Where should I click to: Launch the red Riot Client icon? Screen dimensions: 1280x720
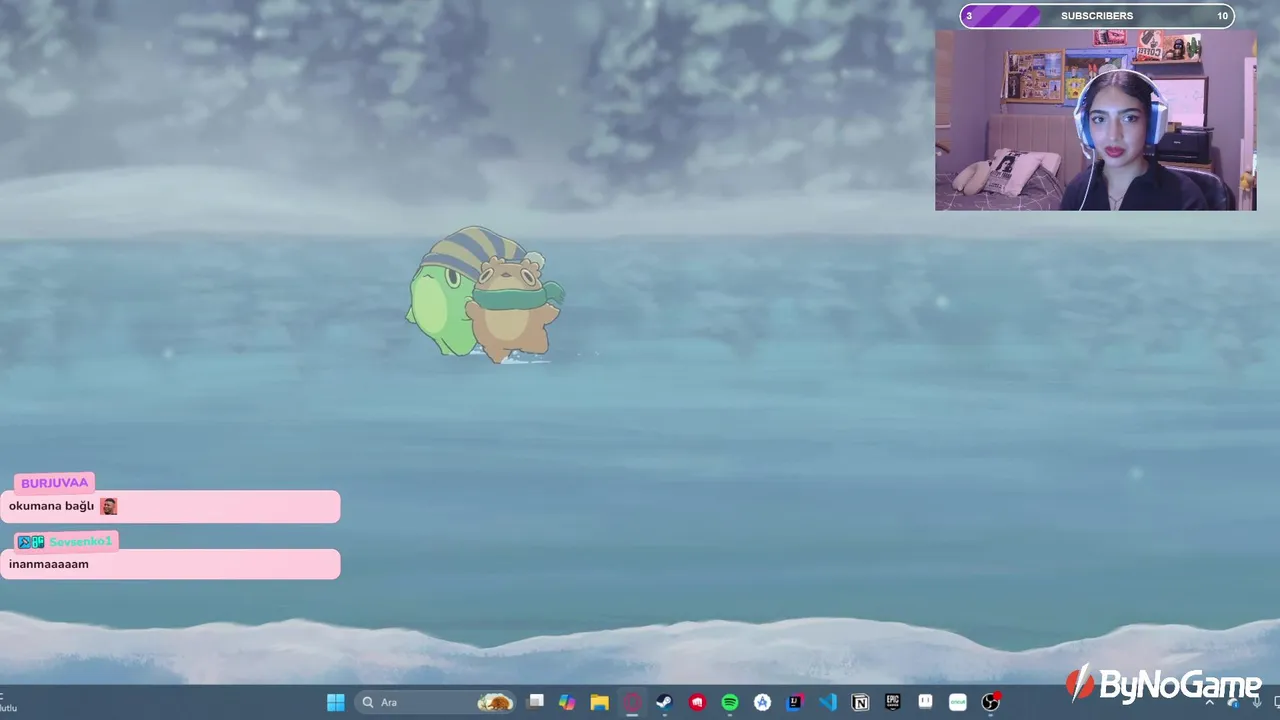(697, 702)
